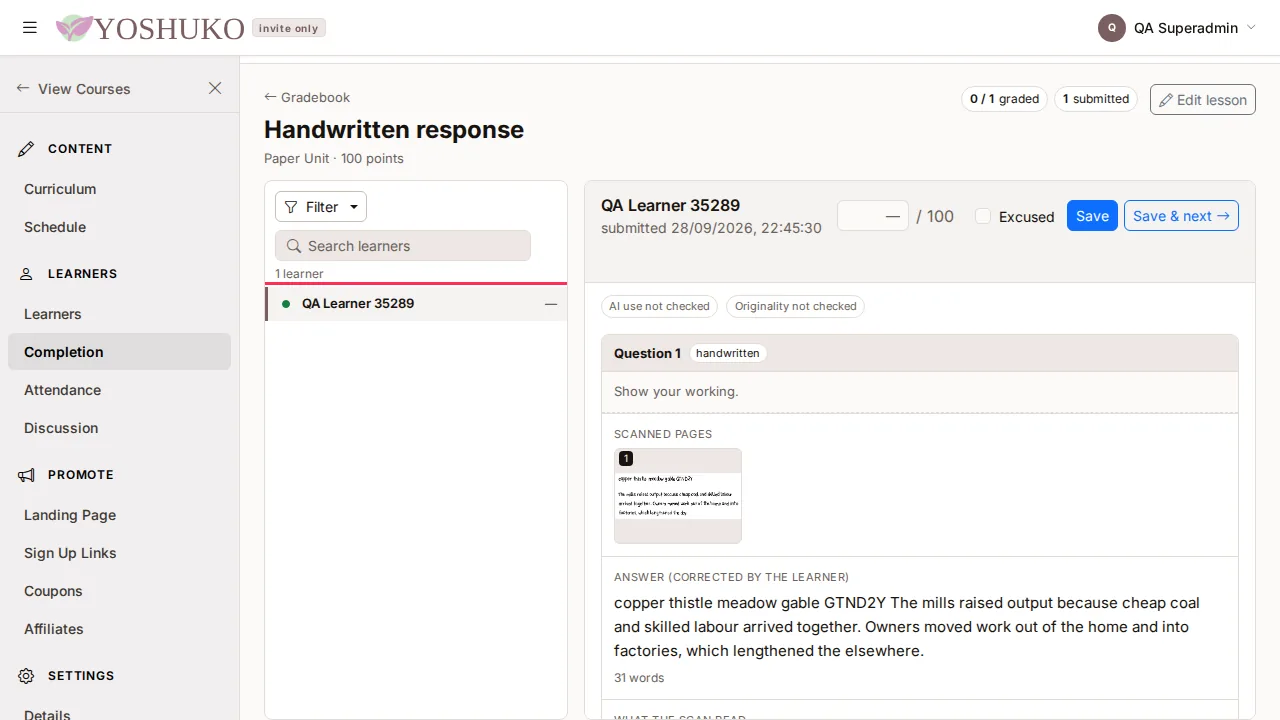Open Attendance in the sidebar

[x=63, y=390]
